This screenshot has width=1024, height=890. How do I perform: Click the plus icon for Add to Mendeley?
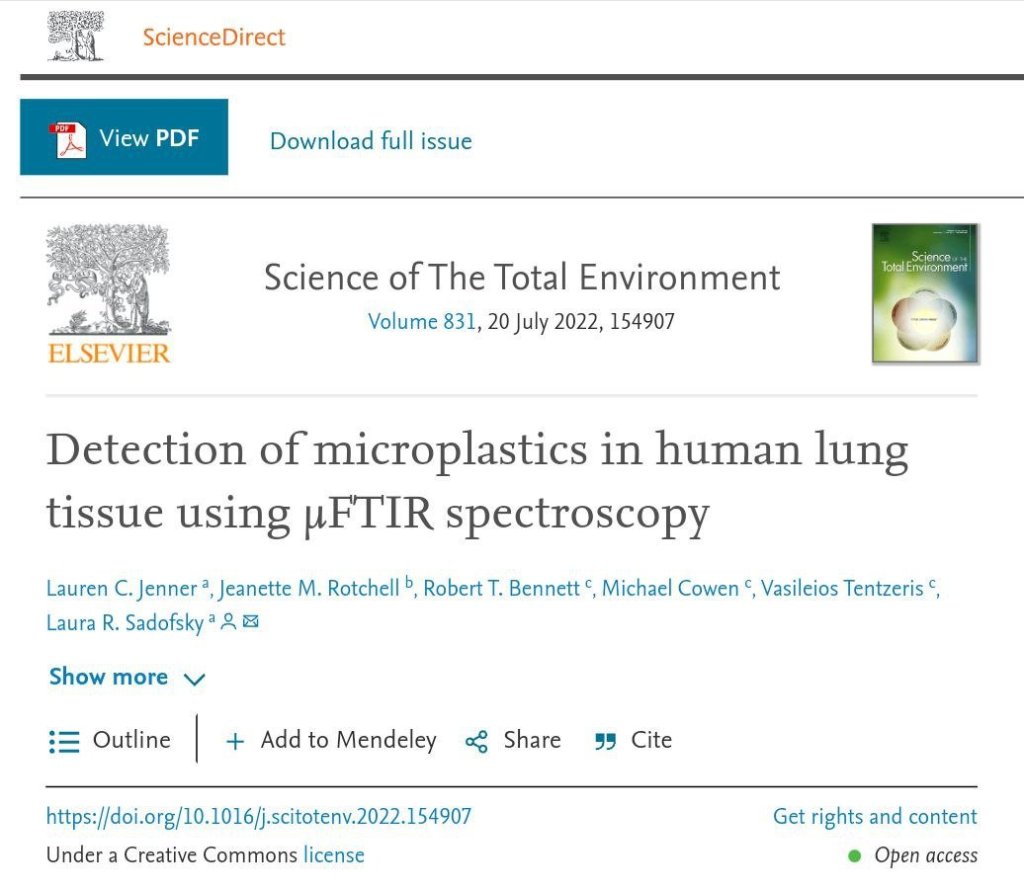point(235,741)
